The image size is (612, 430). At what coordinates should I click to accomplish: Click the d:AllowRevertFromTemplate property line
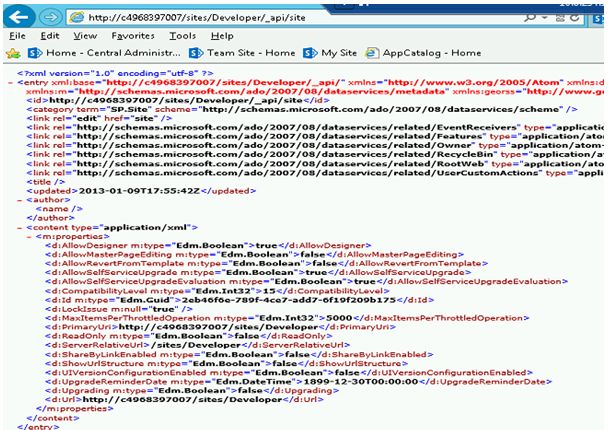[x=267, y=264]
